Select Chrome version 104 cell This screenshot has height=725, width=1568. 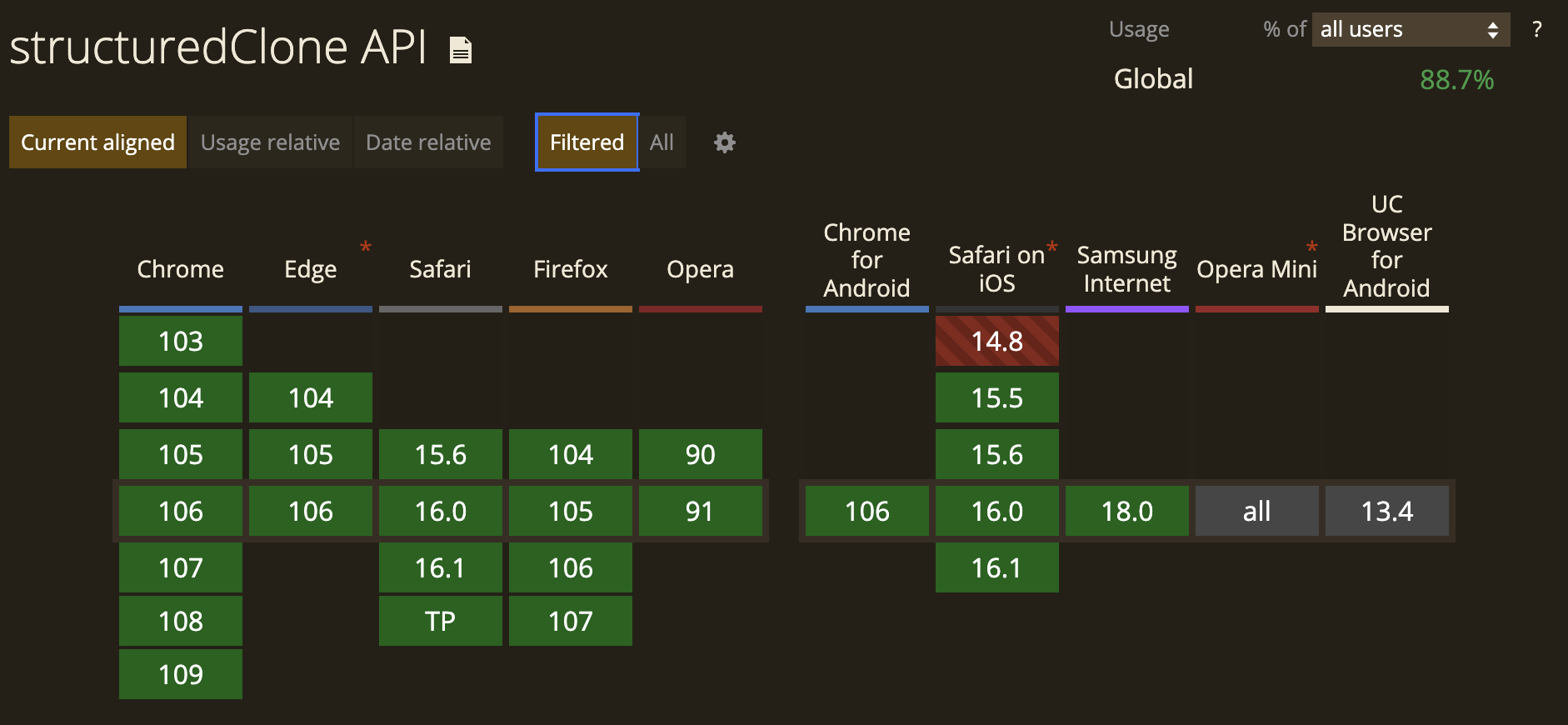tap(181, 397)
